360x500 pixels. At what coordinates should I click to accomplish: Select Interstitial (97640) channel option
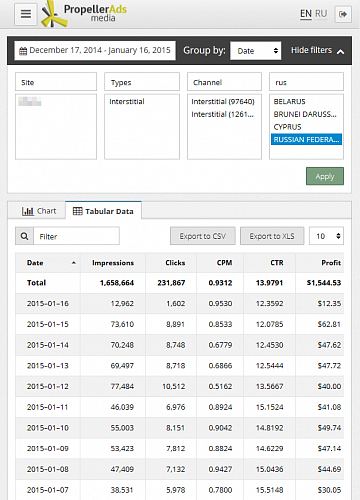coord(224,101)
